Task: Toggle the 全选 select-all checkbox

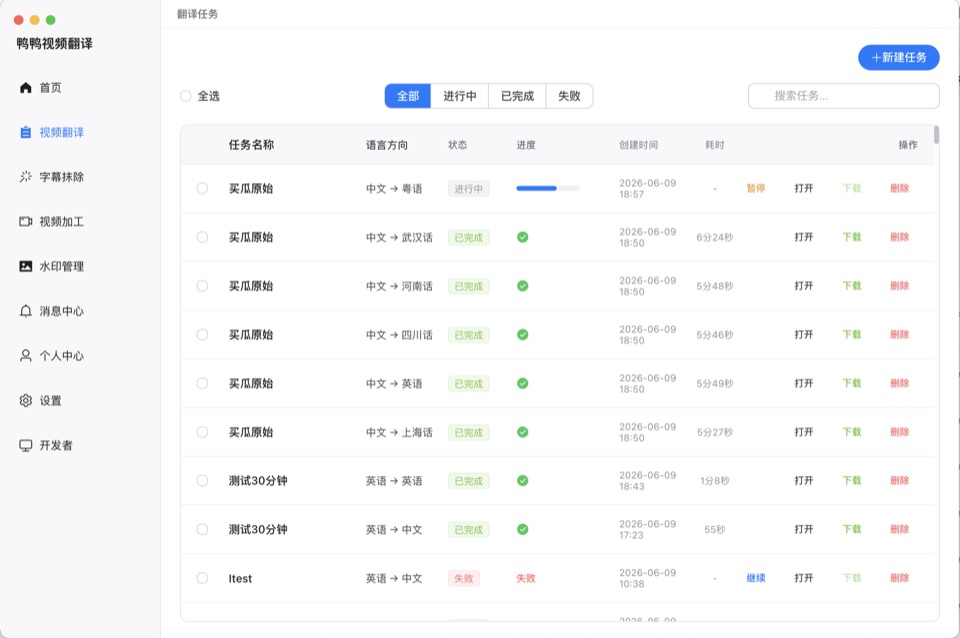Action: click(186, 96)
